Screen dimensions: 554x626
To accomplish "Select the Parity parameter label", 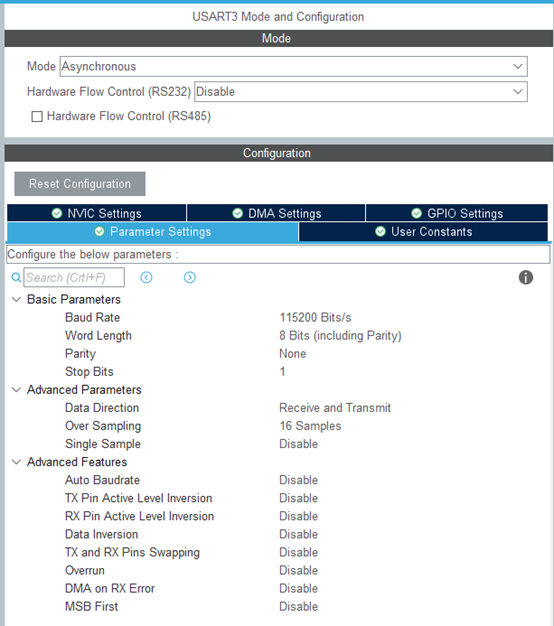I will 81,354.
